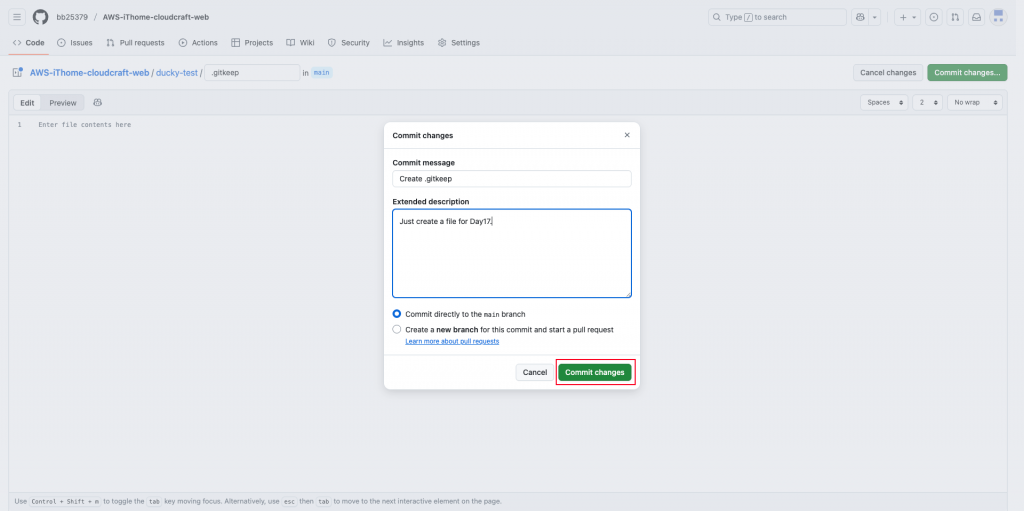Select Commit directly to the main branch
The image size is (1024, 511).
(x=396, y=314)
